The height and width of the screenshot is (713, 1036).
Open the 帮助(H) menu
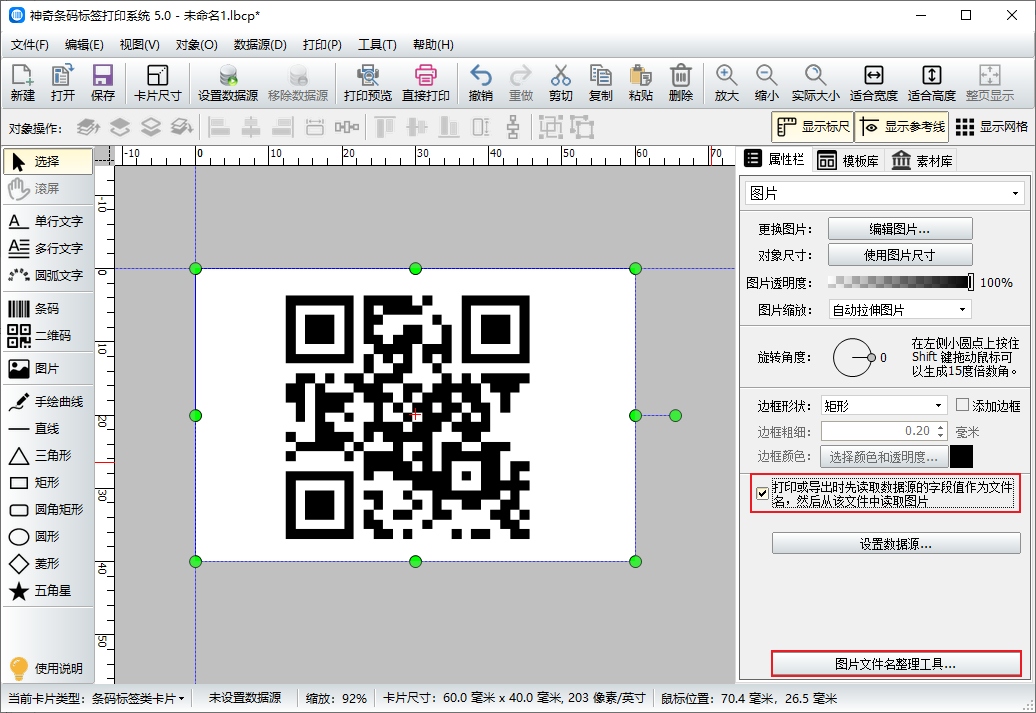coord(433,45)
